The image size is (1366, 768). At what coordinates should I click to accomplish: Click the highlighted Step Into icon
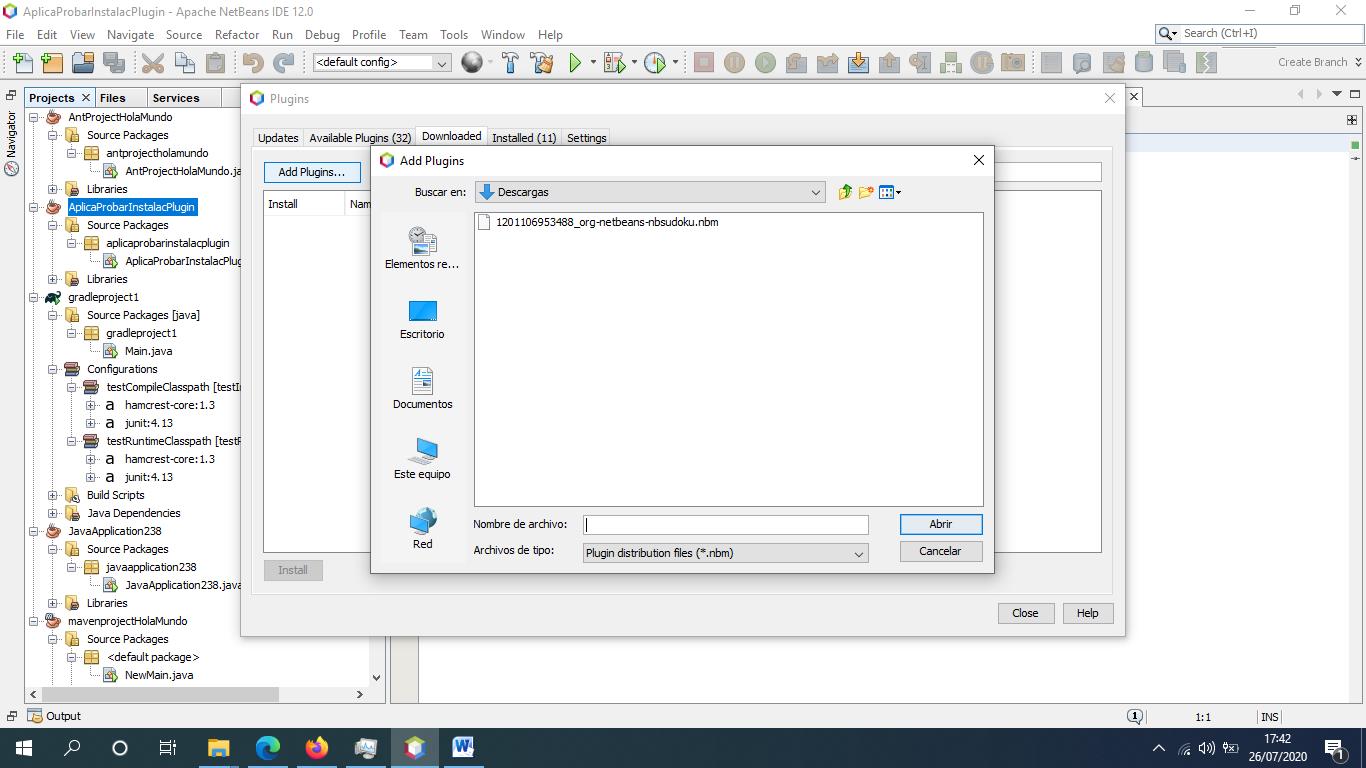858,63
